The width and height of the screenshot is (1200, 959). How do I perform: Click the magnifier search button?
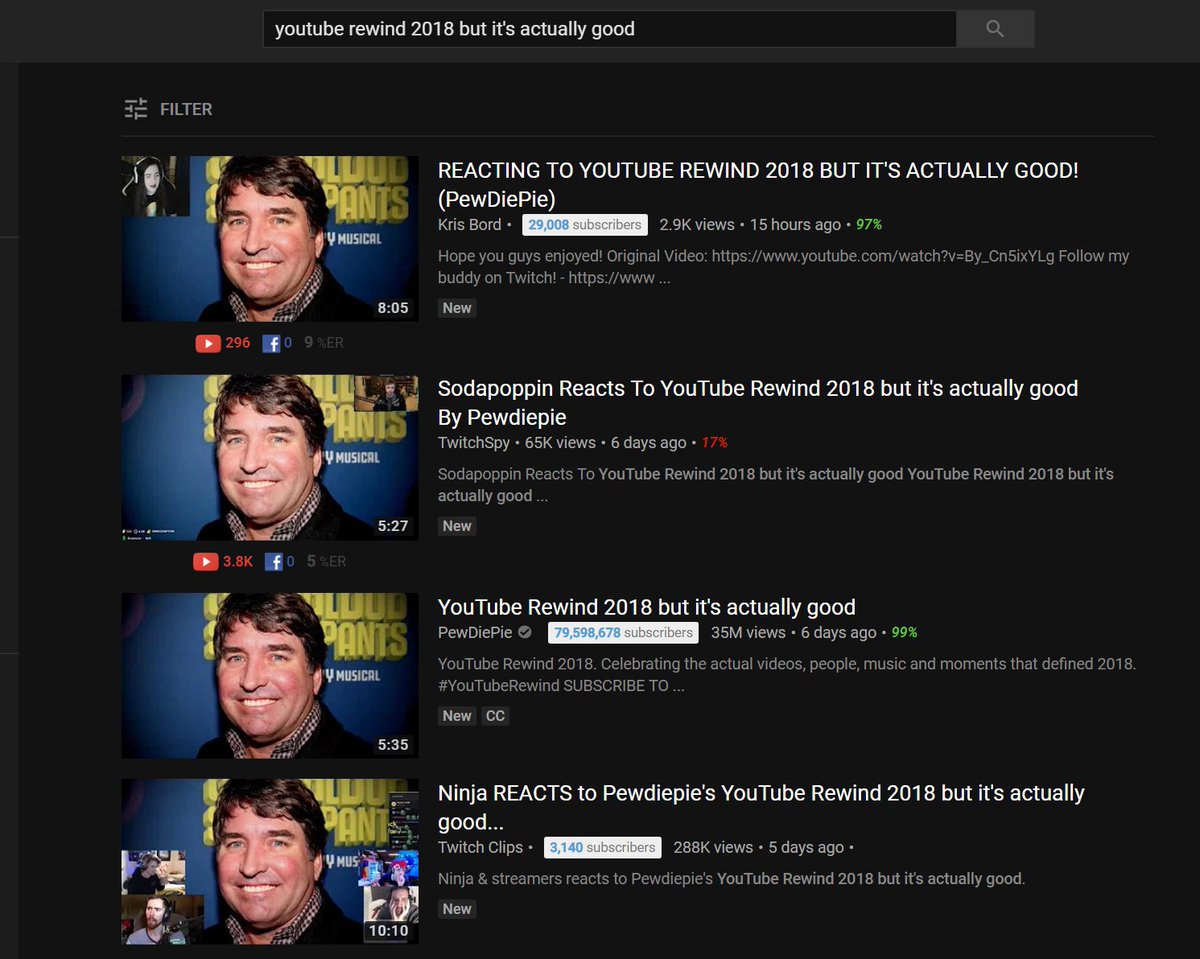tap(995, 29)
